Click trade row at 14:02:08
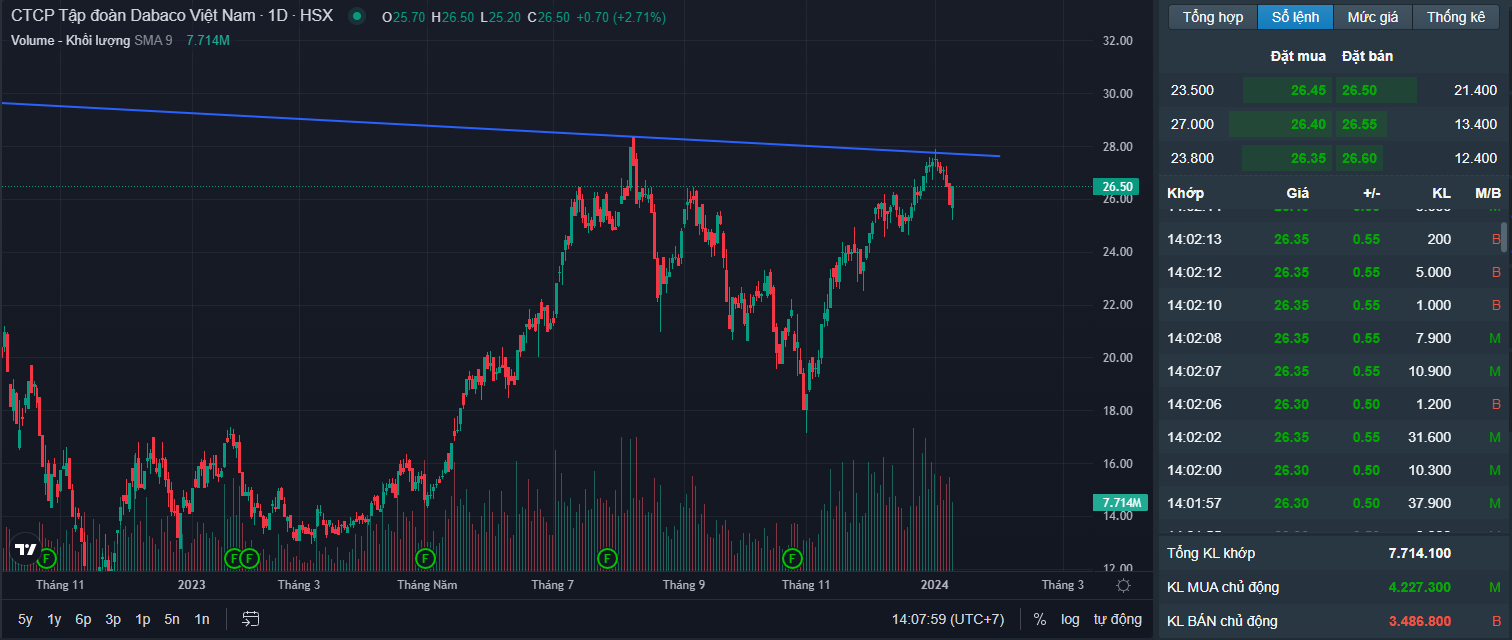This screenshot has height=640, width=1512. tap(1334, 338)
